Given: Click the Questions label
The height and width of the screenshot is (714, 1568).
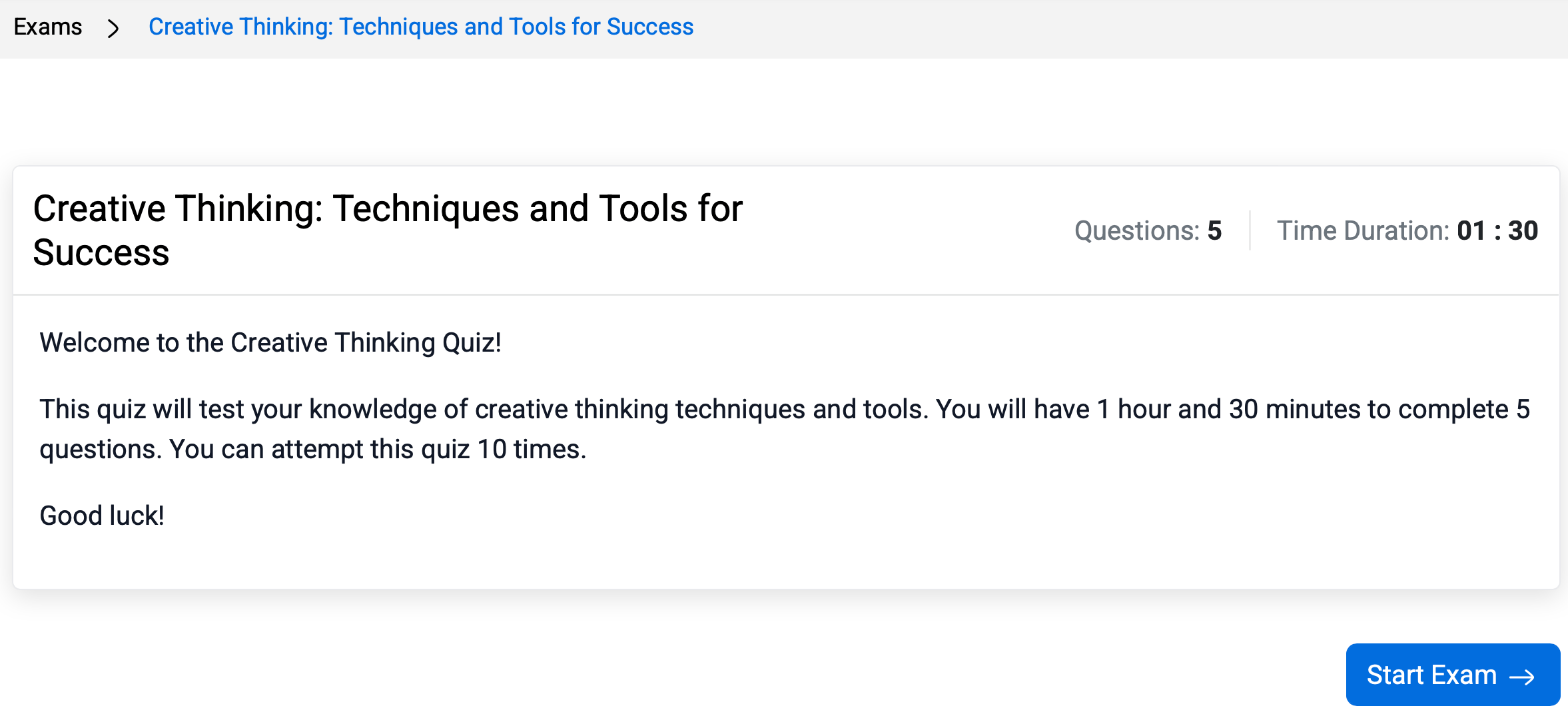Looking at the screenshot, I should click(1136, 231).
